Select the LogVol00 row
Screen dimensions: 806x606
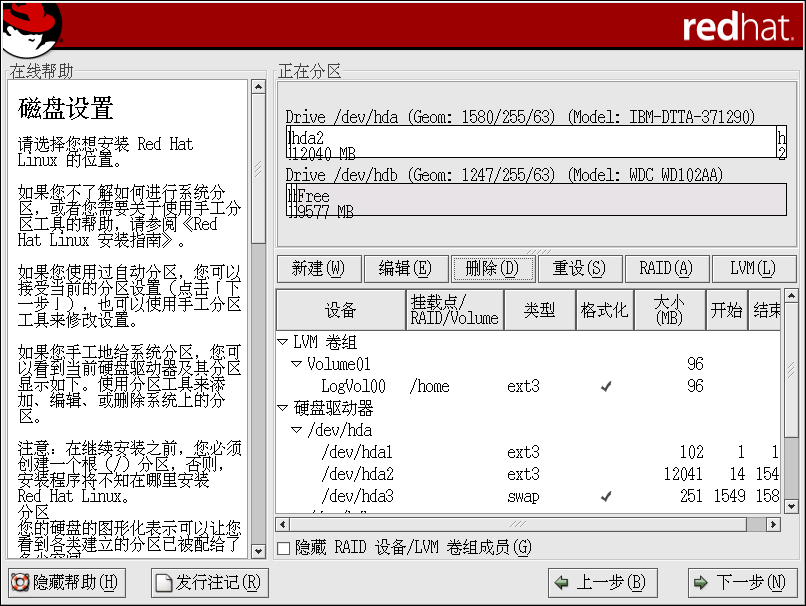528,386
